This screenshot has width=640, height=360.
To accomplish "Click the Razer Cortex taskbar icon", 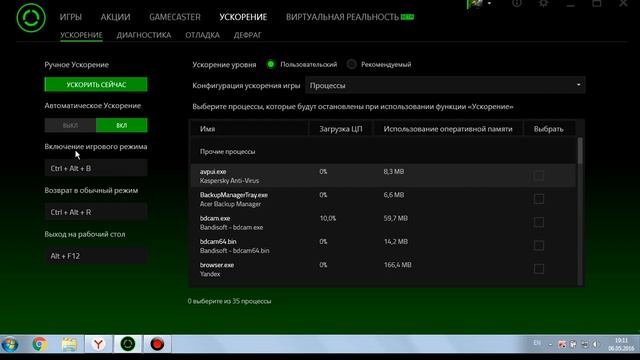I will tap(128, 344).
